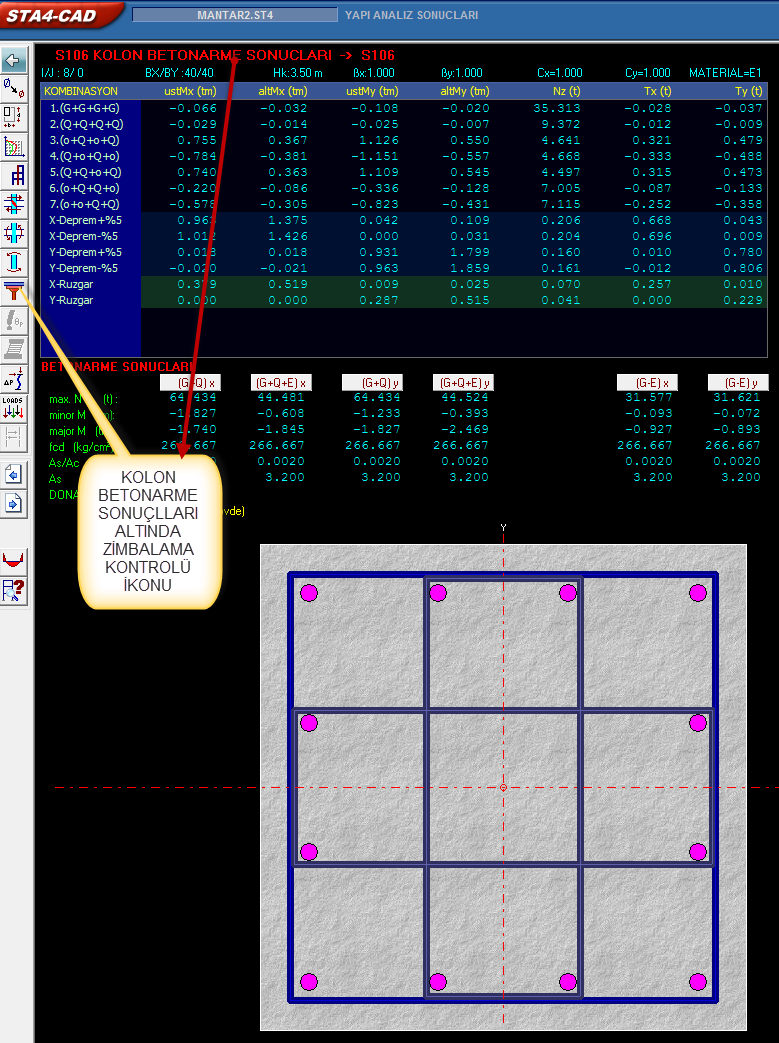Click the (G-E) x header button
The height and width of the screenshot is (1043, 779).
(x=647, y=382)
